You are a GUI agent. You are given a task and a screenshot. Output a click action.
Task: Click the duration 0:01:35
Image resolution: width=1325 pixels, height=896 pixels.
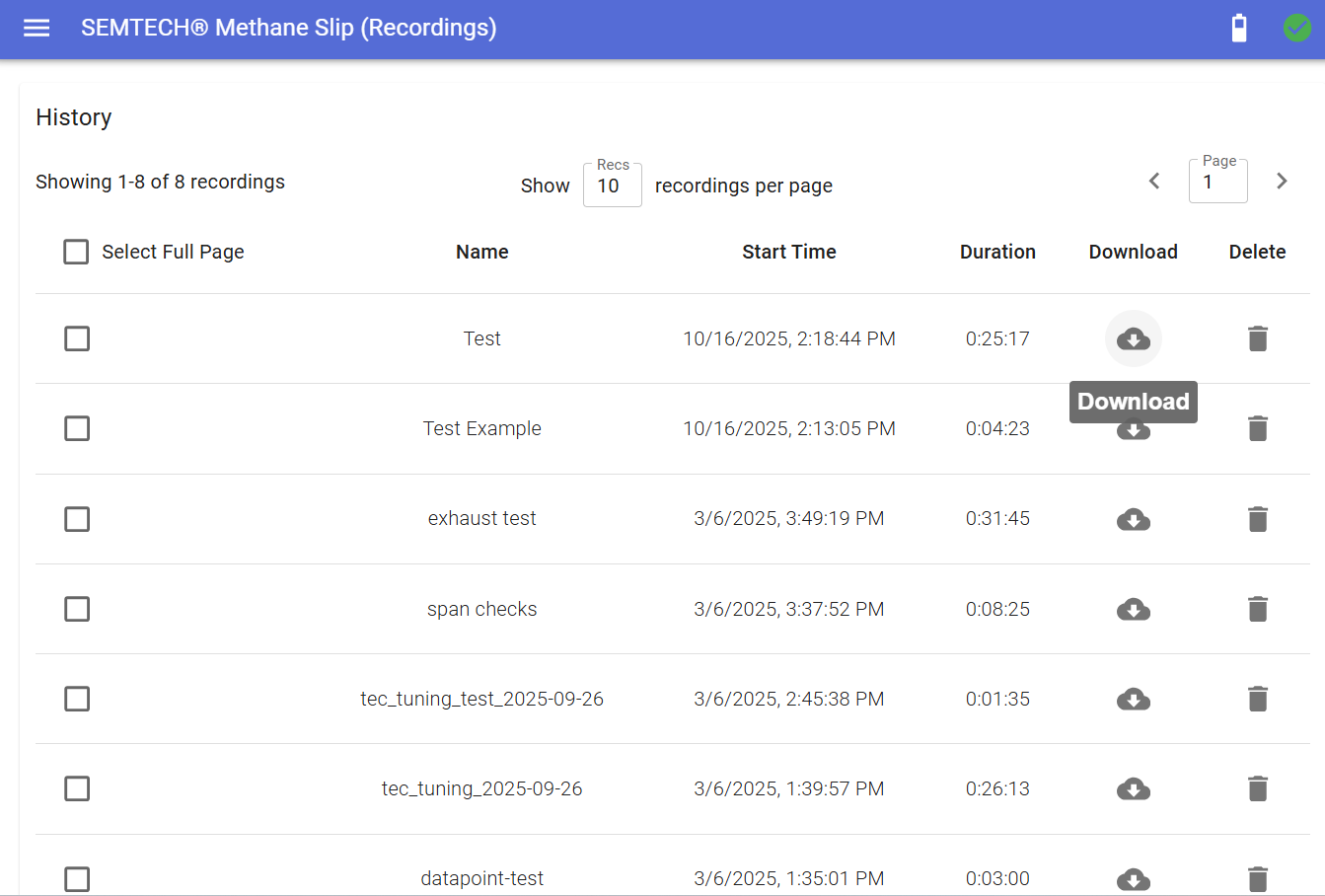point(997,699)
